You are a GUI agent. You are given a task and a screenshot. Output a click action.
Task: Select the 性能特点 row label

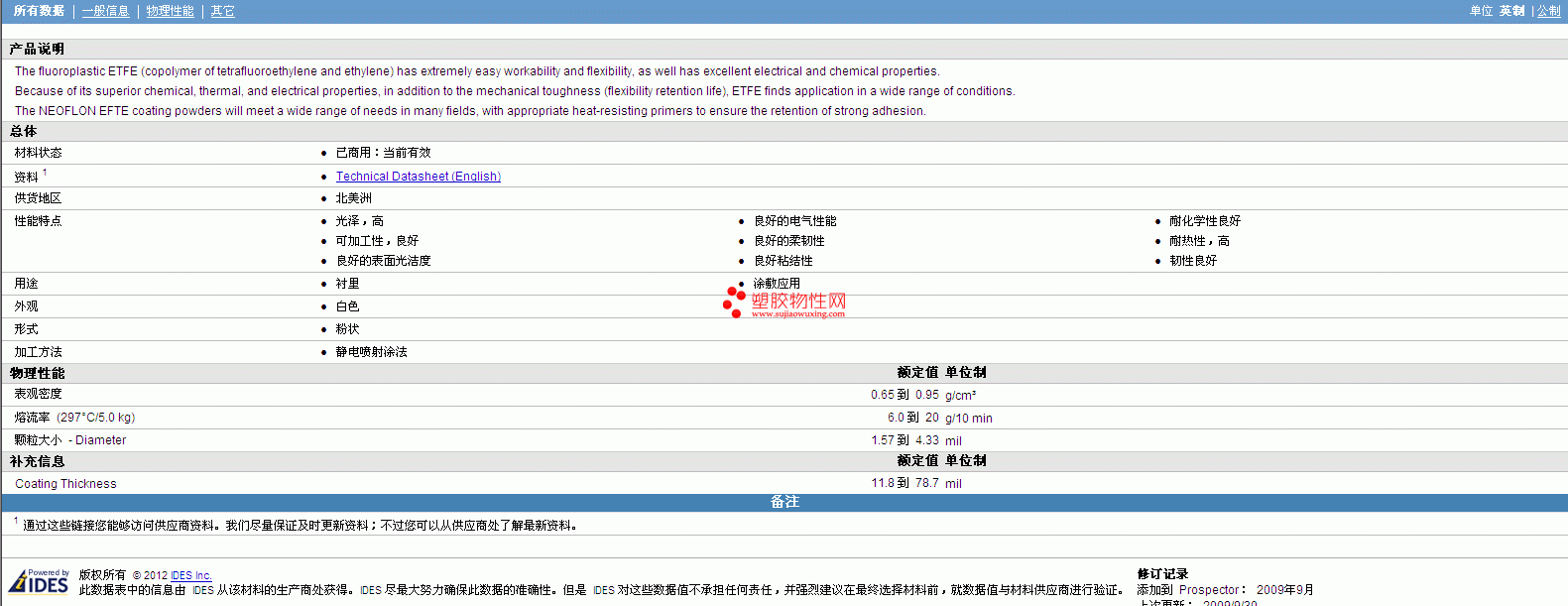[x=38, y=221]
